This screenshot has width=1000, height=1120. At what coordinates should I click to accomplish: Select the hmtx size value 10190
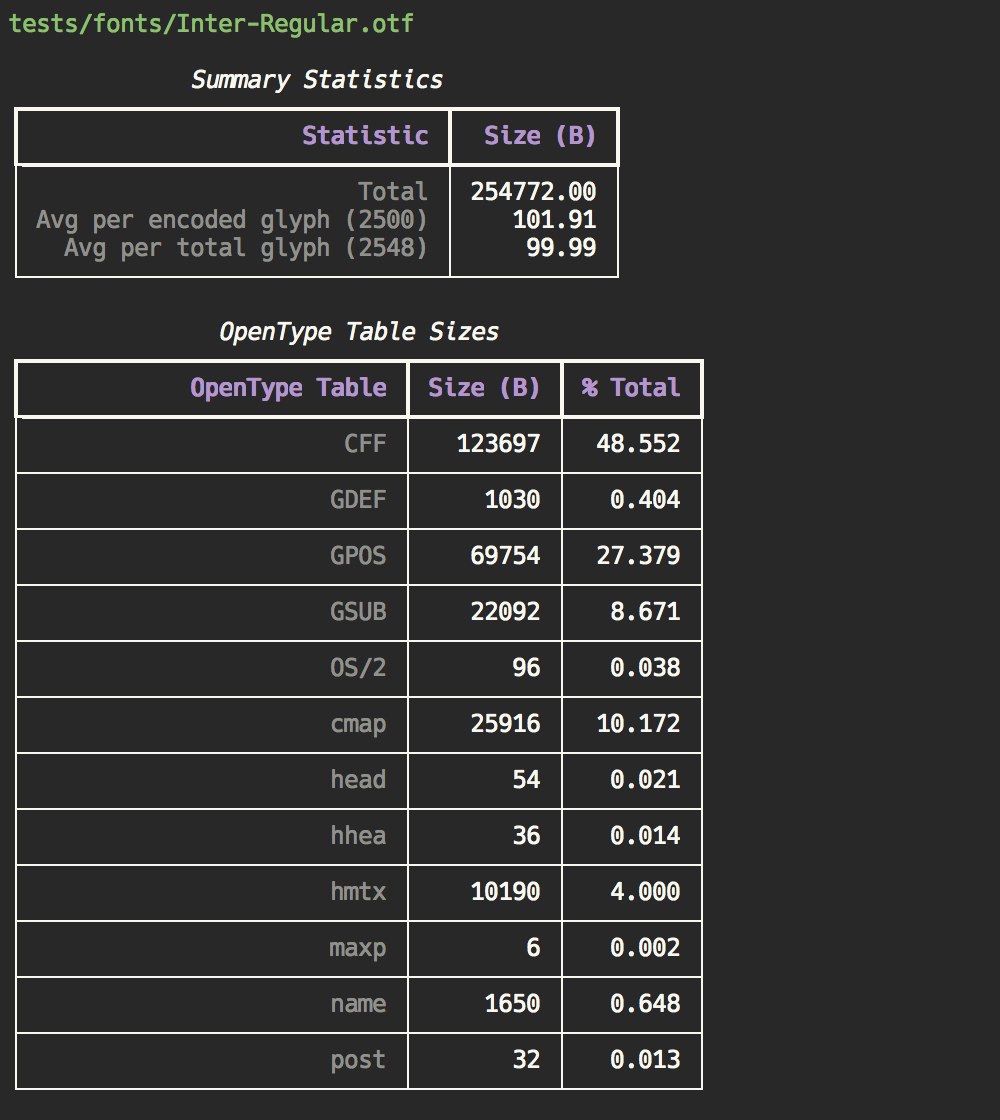pos(505,892)
